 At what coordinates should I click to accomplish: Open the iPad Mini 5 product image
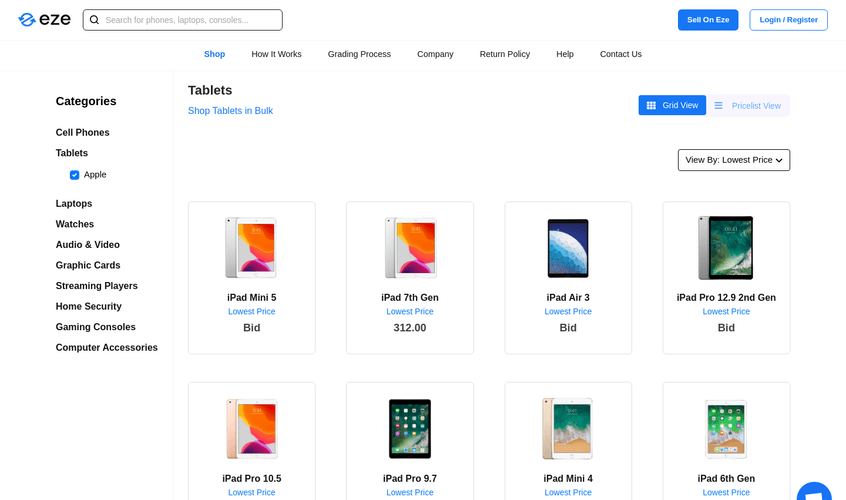251,247
